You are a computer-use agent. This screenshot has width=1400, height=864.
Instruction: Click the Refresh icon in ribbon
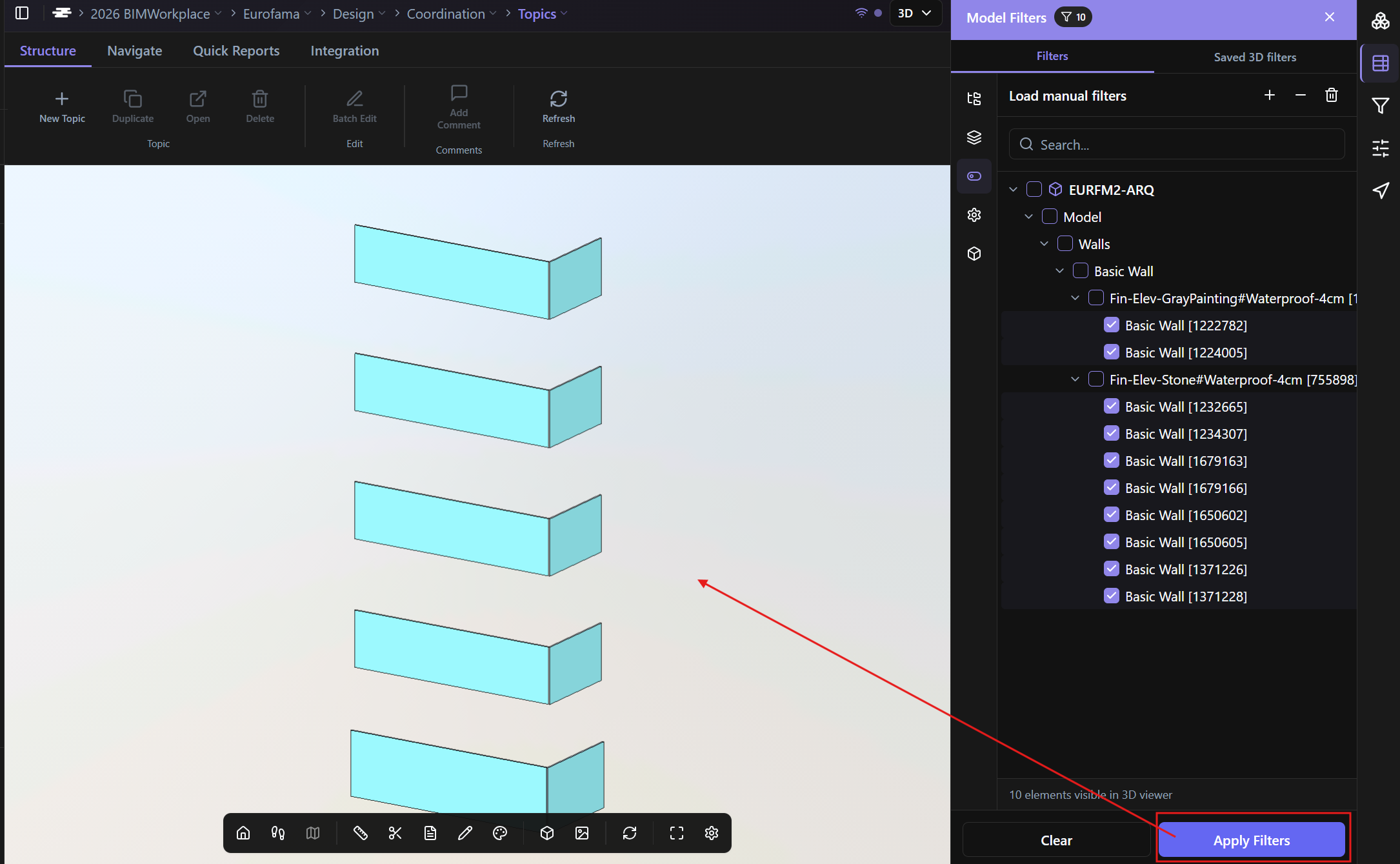(x=559, y=99)
